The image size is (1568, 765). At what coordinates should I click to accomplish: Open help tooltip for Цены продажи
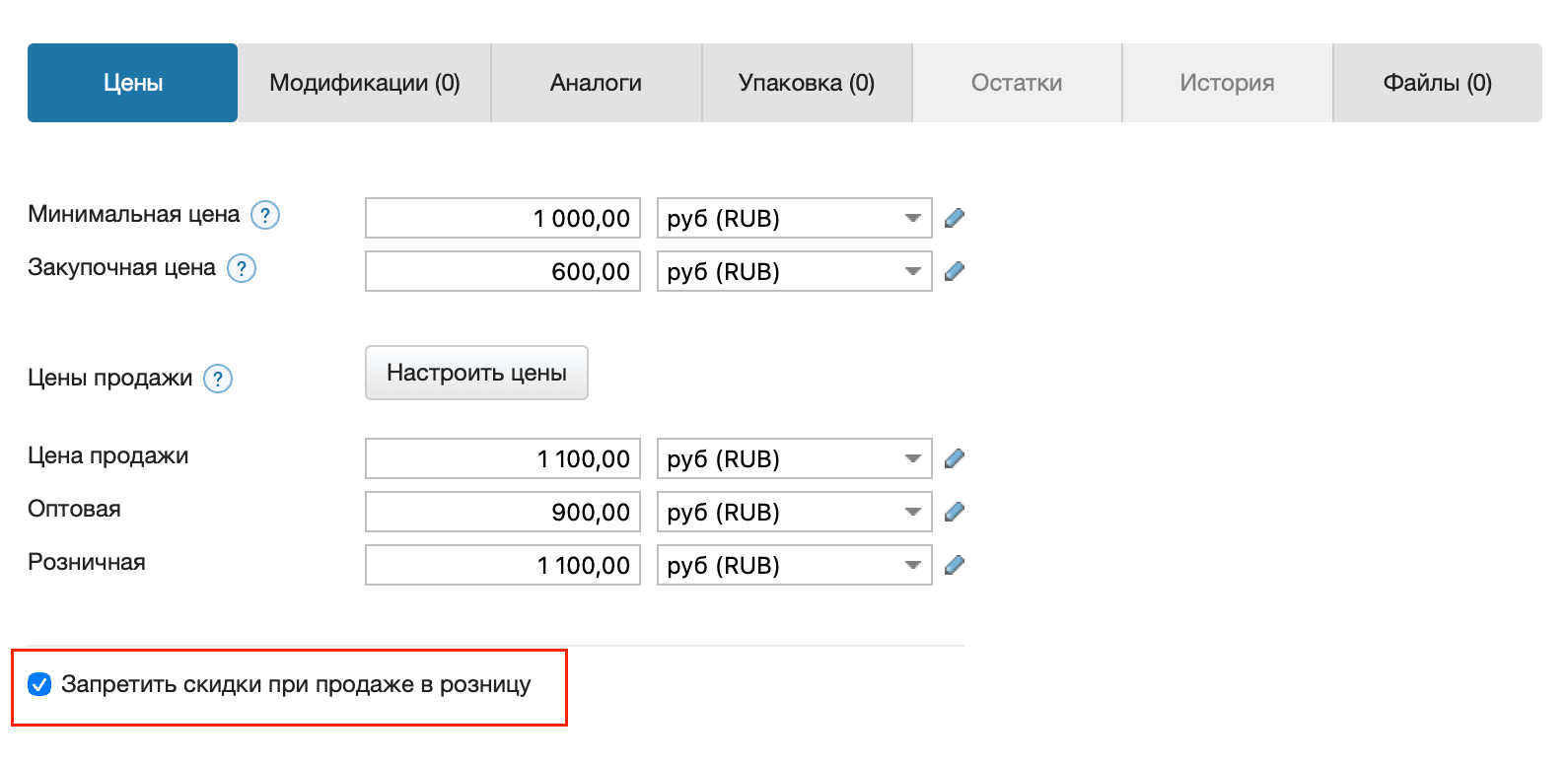tap(218, 379)
